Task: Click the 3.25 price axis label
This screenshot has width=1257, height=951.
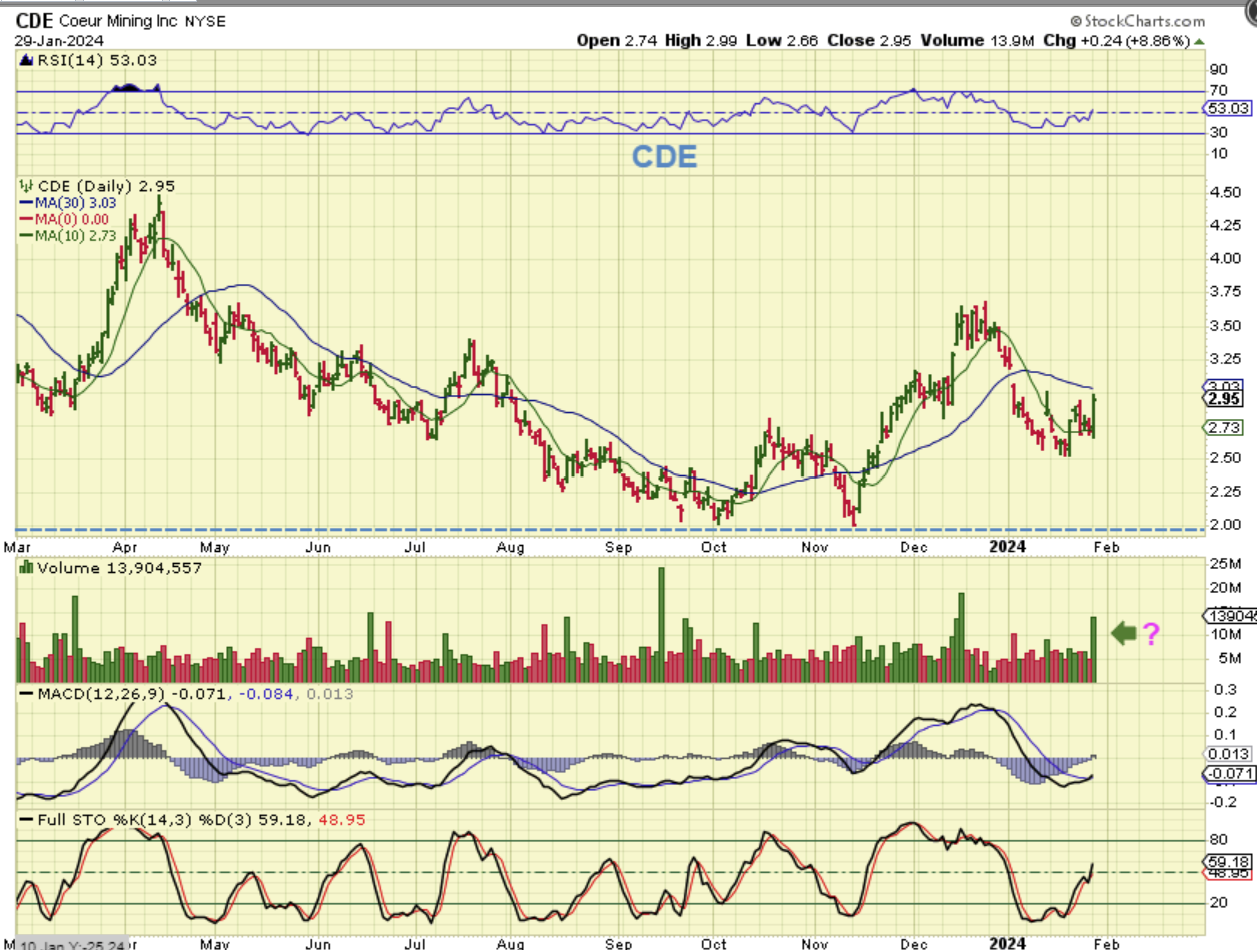Action: coord(1225,359)
